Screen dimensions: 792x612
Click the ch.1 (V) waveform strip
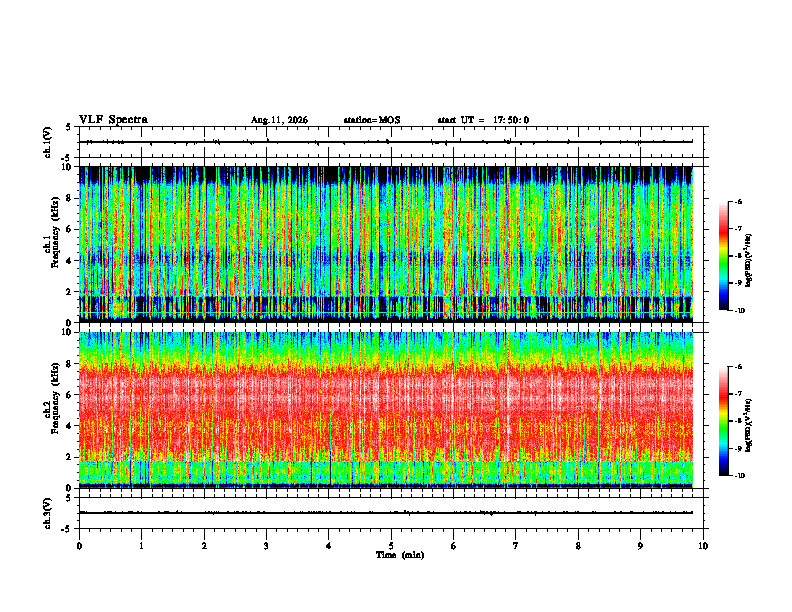391,142
